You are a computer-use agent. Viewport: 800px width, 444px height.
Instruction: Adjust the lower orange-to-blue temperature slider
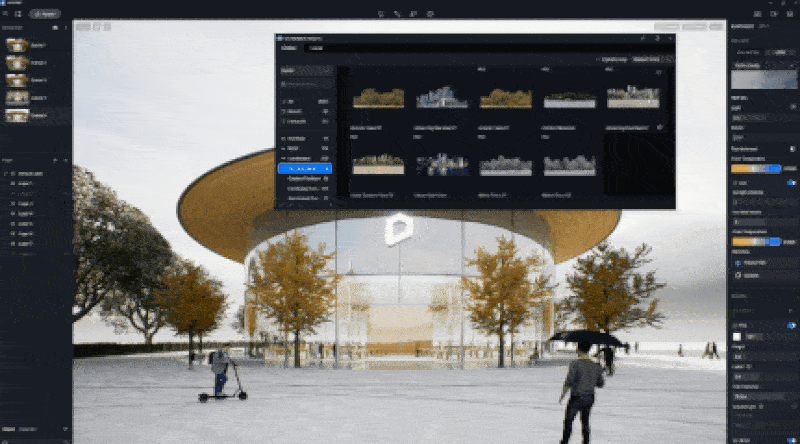(x=756, y=241)
